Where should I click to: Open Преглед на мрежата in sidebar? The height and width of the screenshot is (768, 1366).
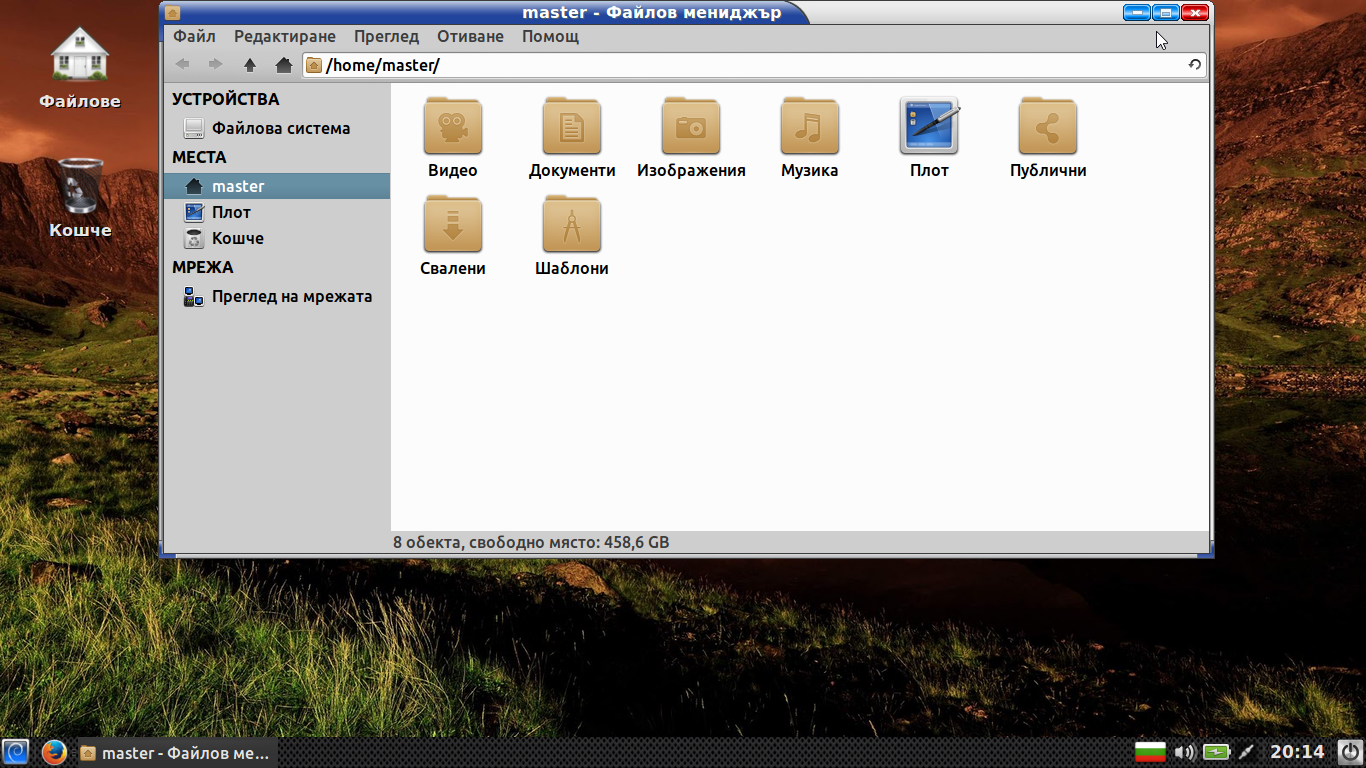coord(277,296)
